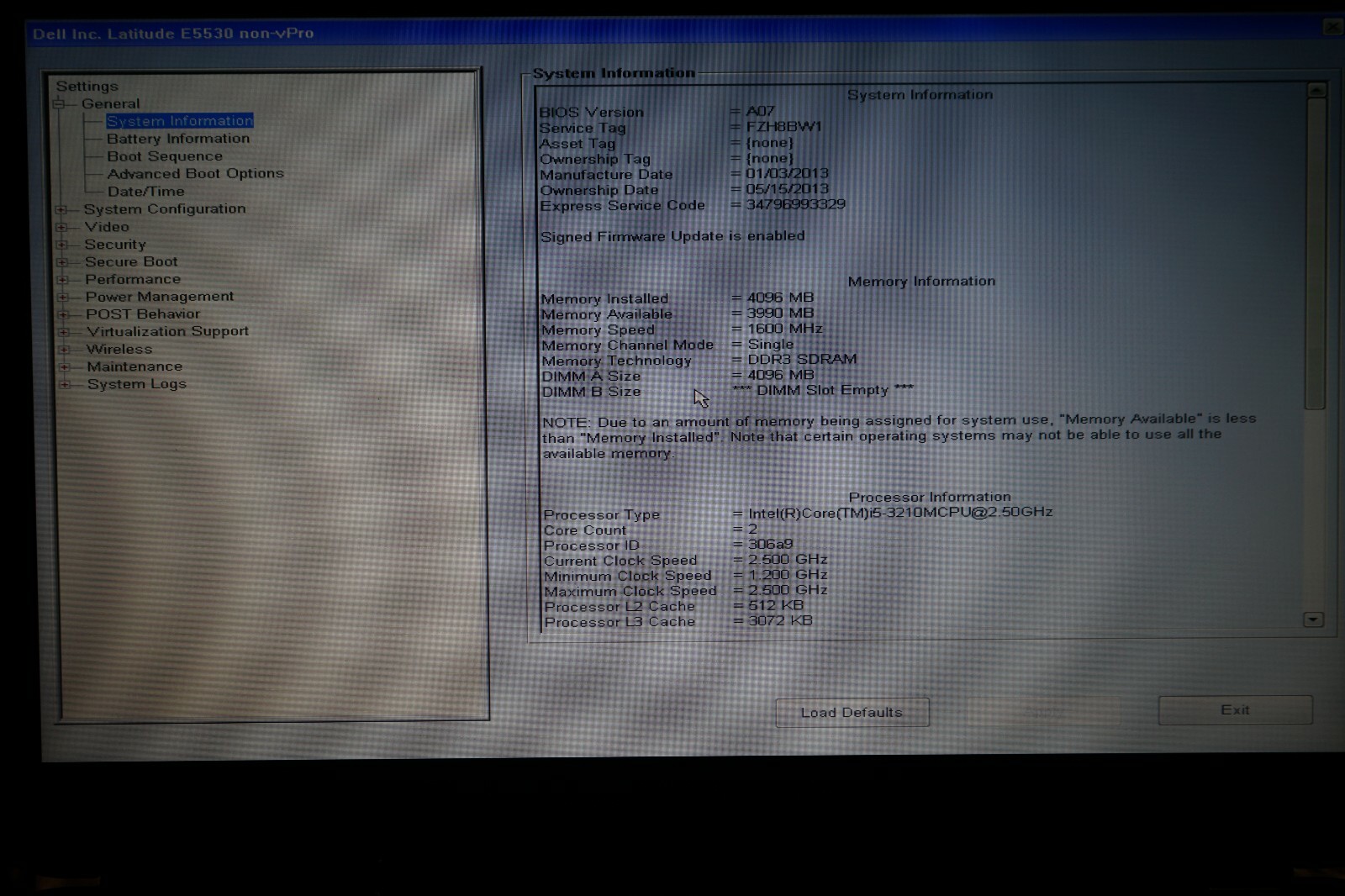
Task: Open Advanced Boot Options
Action: click(x=195, y=173)
